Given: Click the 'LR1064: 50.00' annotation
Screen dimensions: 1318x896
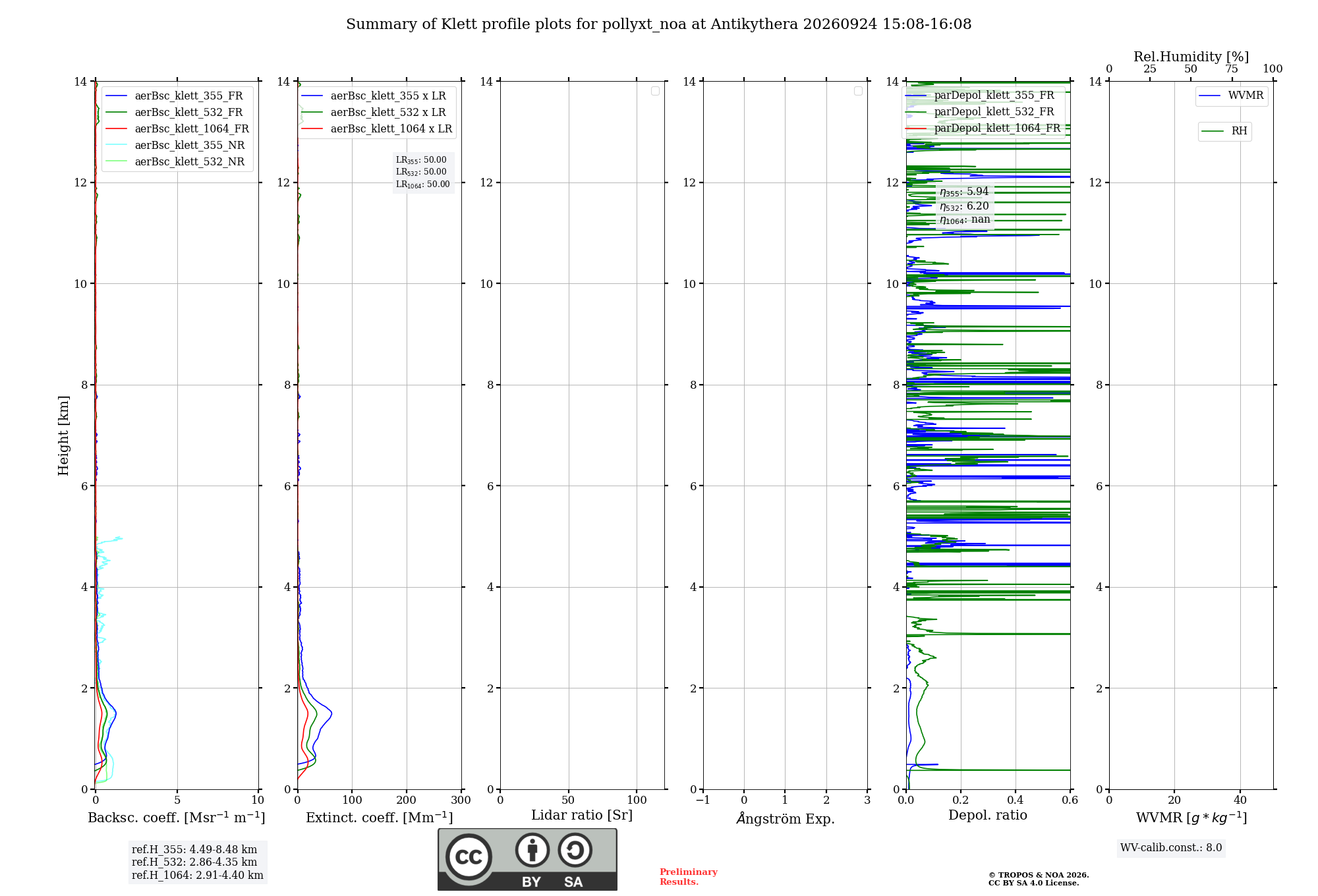Looking at the screenshot, I should (x=423, y=184).
